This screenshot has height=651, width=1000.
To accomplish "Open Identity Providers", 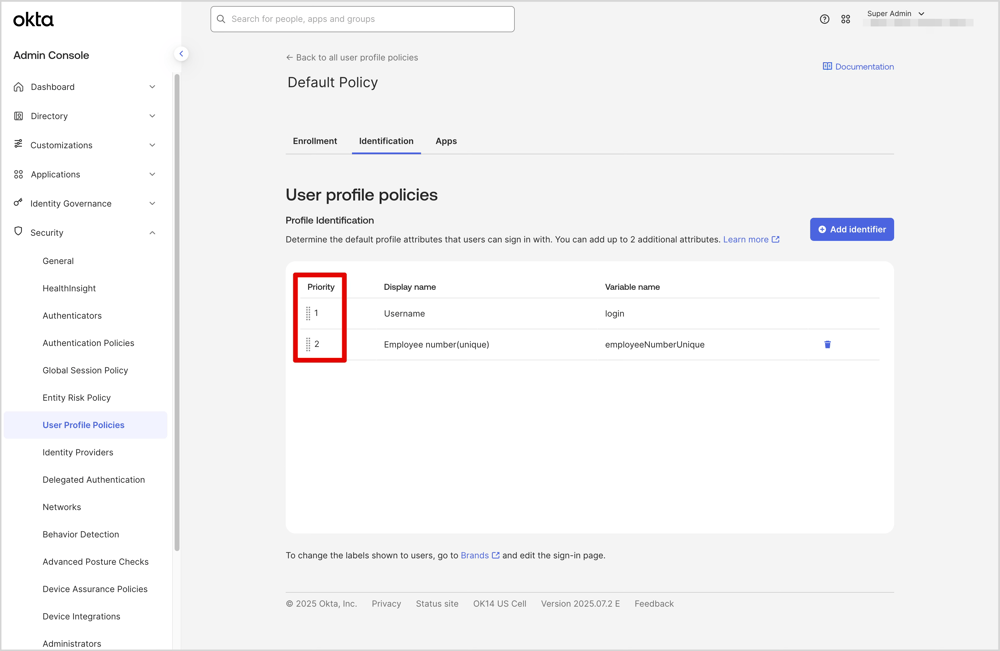I will tap(78, 453).
